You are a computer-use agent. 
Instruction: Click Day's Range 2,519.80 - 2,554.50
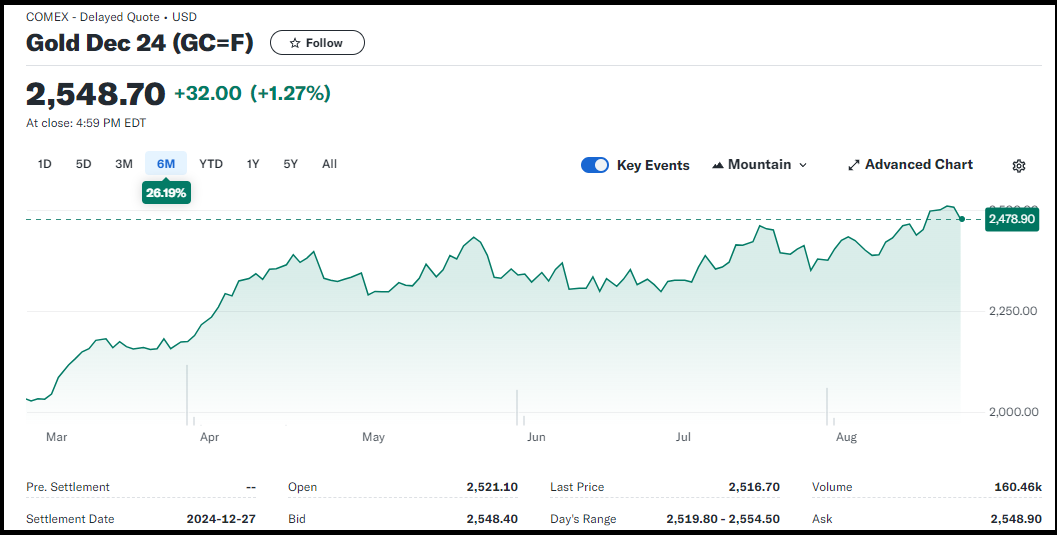click(723, 519)
